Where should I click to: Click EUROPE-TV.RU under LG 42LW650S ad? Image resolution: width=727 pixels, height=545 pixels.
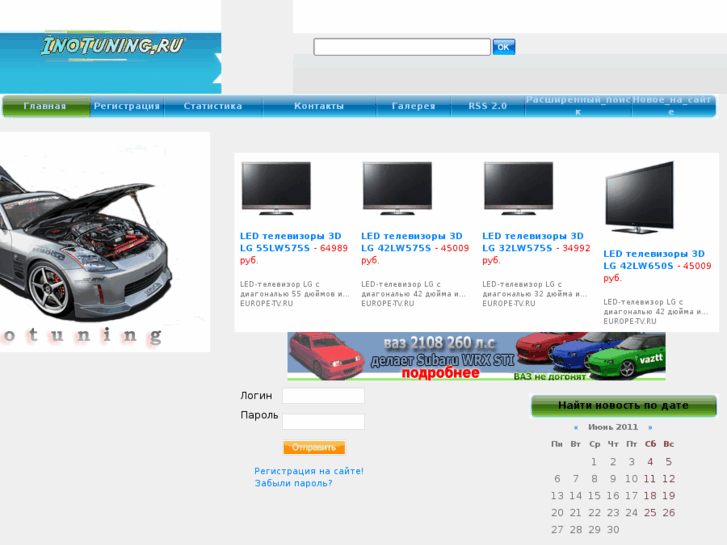pos(630,321)
